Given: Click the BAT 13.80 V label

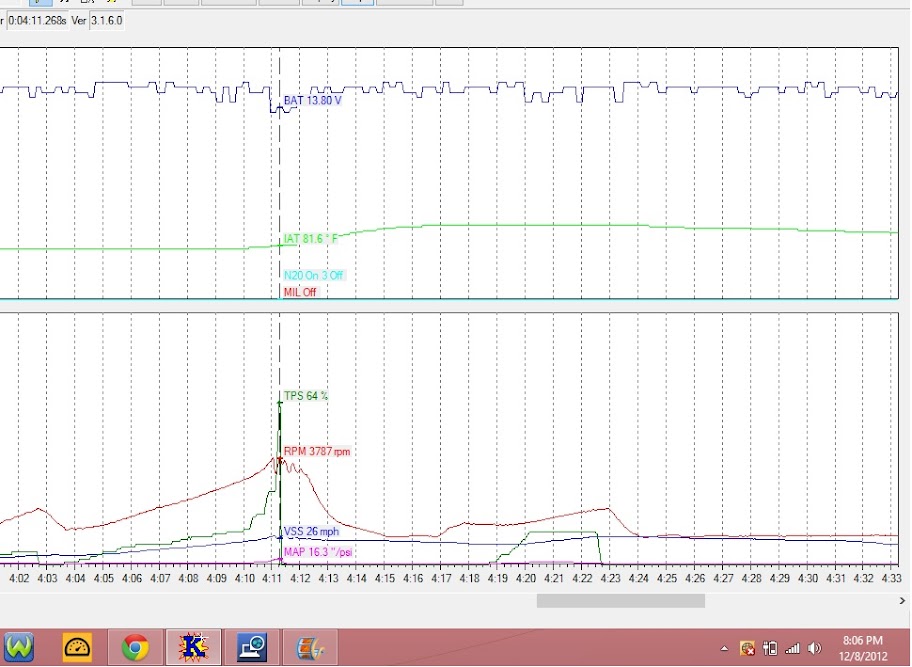Looking at the screenshot, I should click(x=313, y=101).
